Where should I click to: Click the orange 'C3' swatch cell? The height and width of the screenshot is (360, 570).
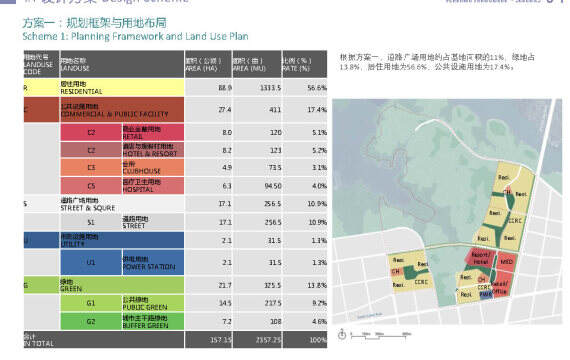[91, 167]
